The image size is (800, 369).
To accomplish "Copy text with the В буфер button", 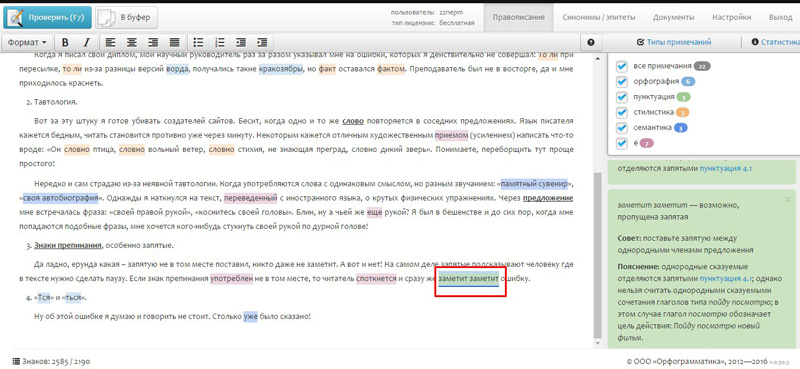I will [x=127, y=17].
